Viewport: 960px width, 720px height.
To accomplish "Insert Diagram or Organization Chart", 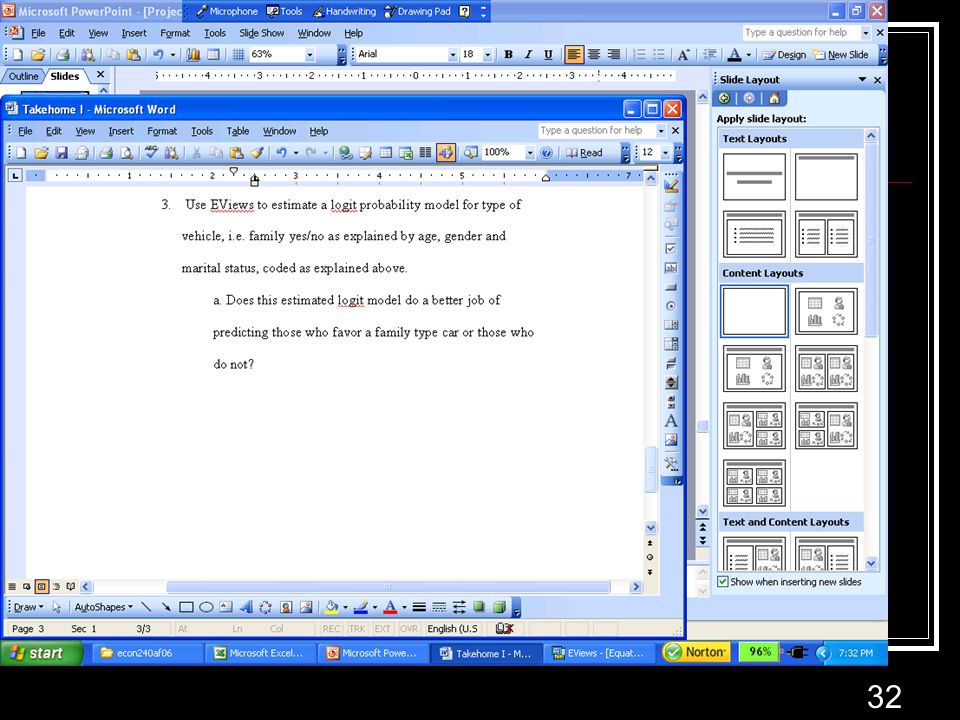I will click(x=265, y=607).
